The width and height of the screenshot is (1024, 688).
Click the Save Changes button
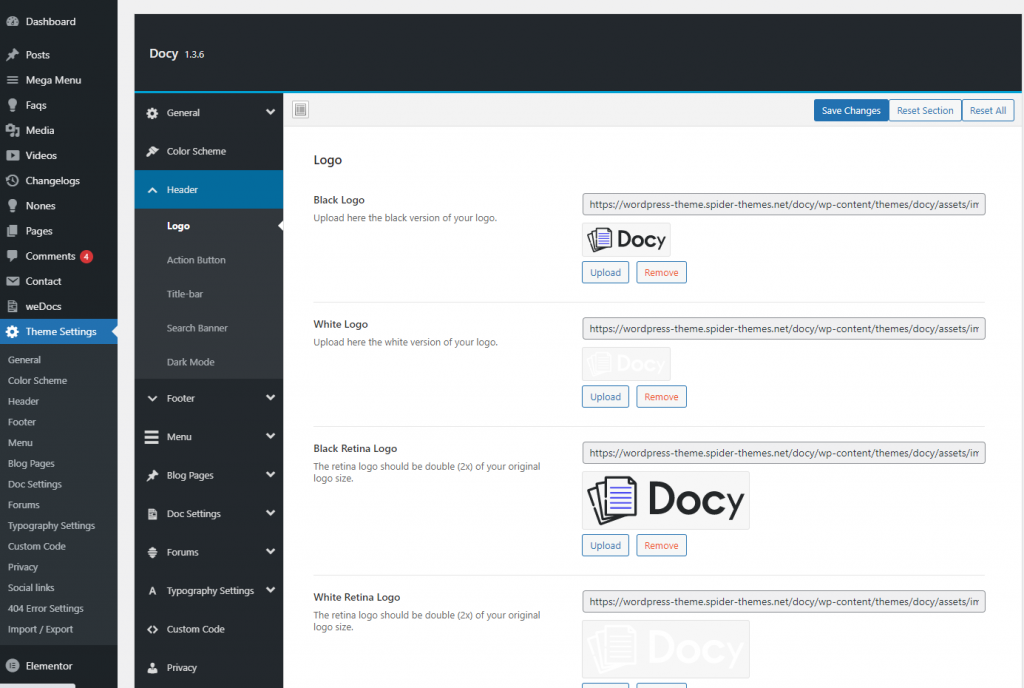tap(850, 110)
